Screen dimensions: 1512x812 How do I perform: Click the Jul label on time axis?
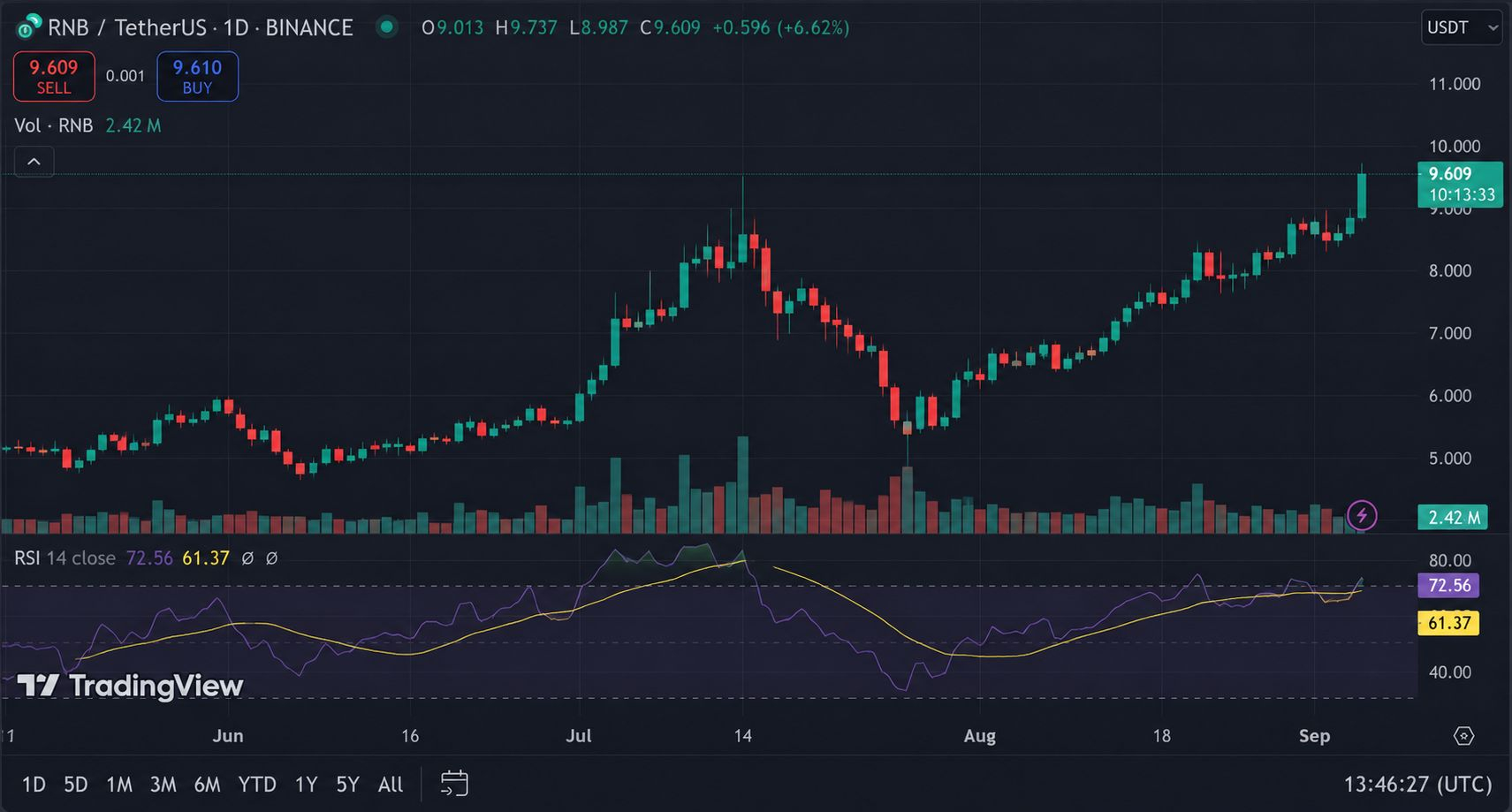coord(579,736)
